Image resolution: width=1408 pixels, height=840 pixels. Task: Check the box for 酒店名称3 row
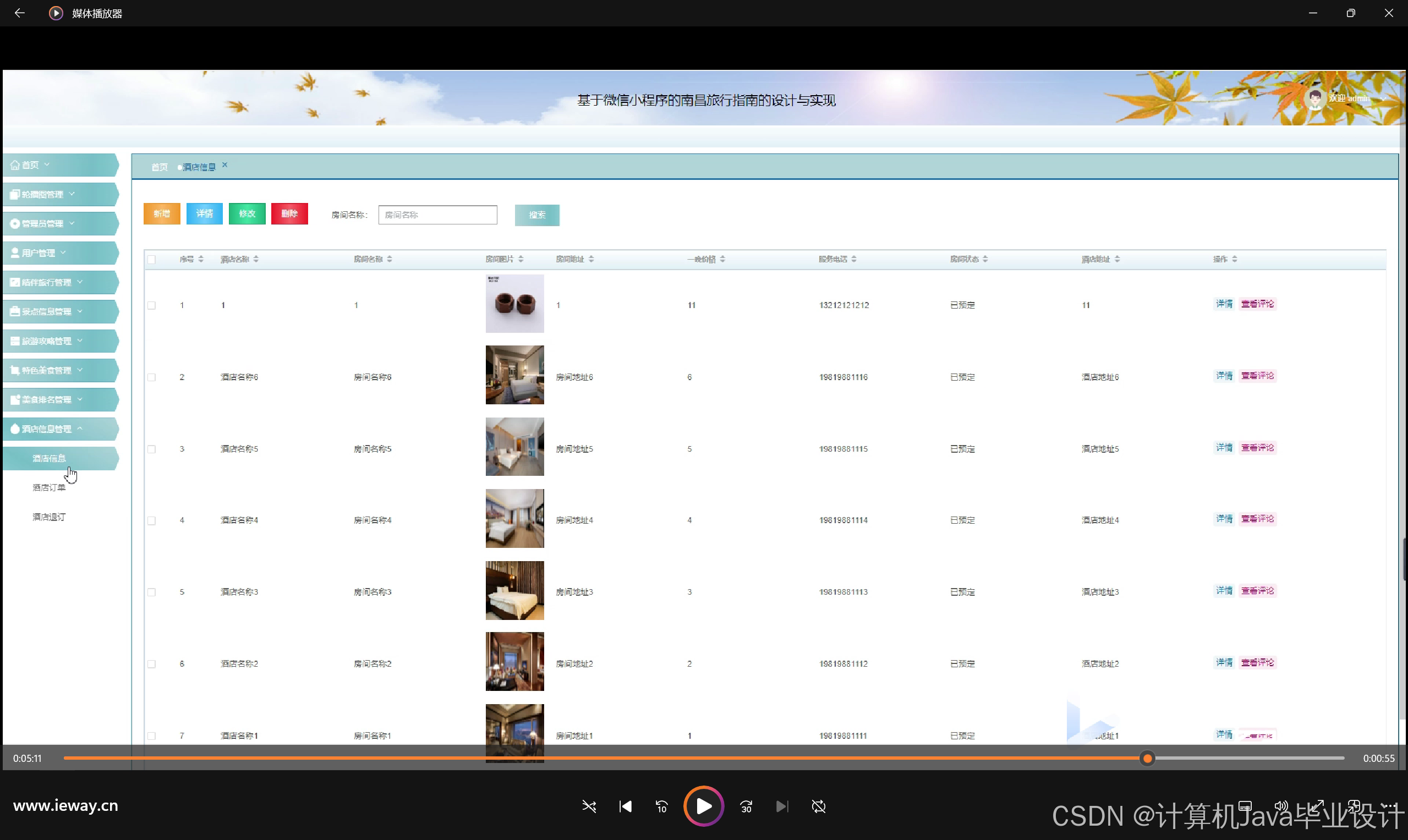(x=152, y=592)
